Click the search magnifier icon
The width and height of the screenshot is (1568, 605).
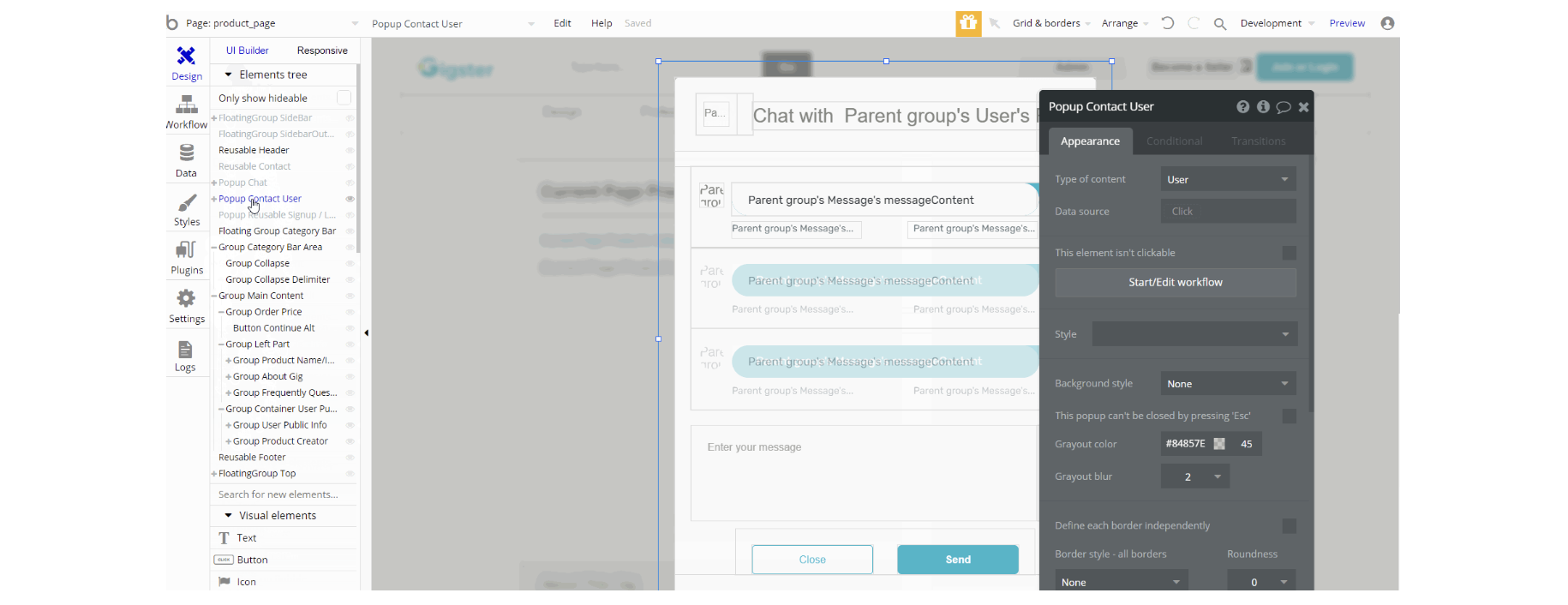pos(1220,24)
